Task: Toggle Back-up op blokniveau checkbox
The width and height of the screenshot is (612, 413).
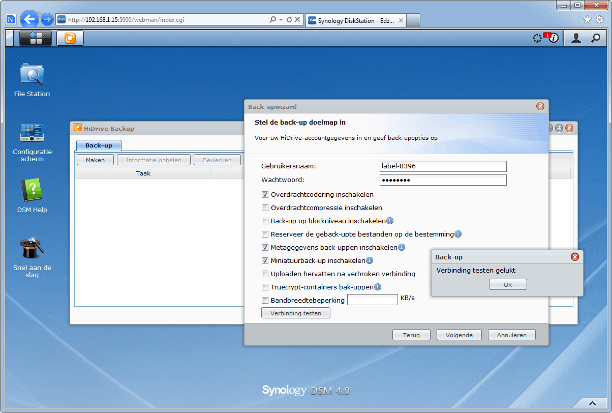Action: (265, 221)
